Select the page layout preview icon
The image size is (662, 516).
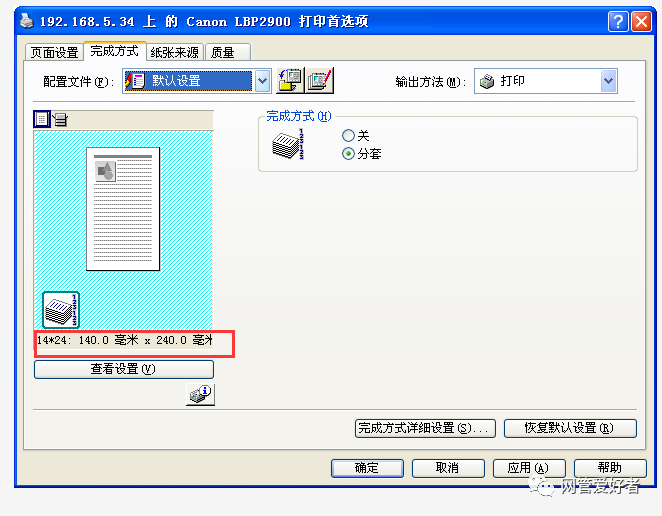42,119
